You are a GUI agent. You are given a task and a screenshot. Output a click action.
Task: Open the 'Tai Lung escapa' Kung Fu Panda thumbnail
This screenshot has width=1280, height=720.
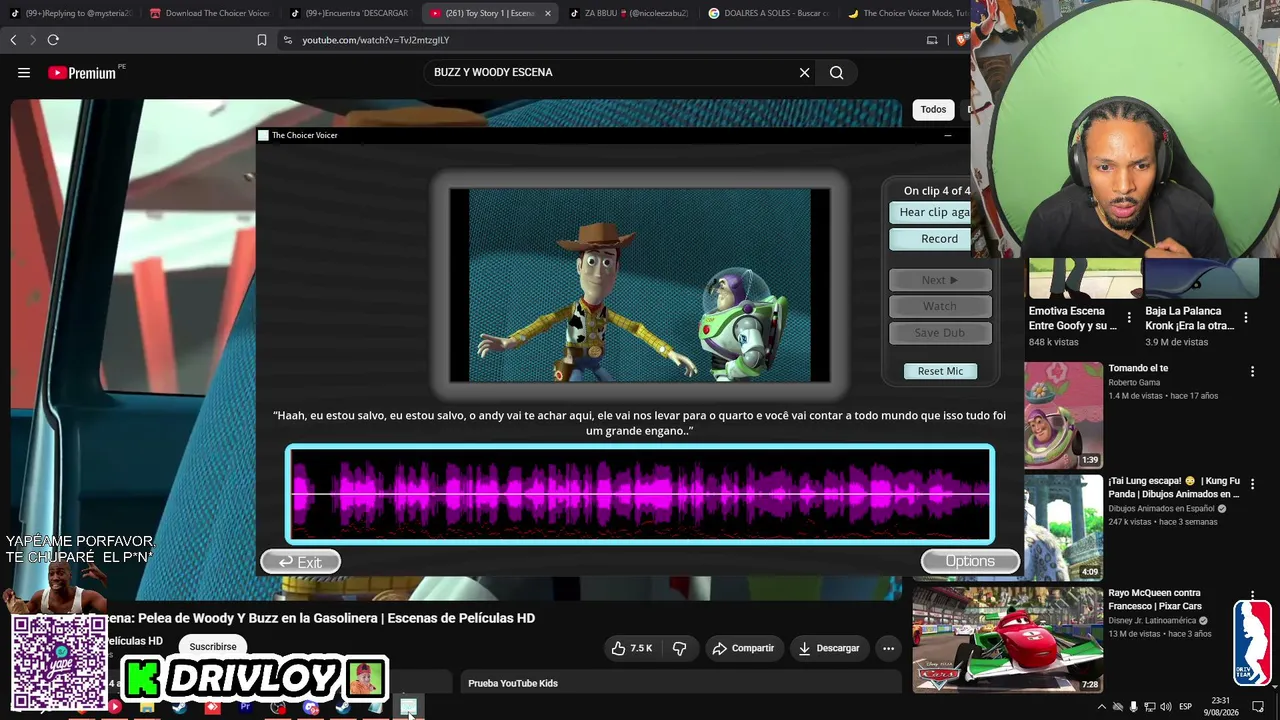(x=1063, y=527)
